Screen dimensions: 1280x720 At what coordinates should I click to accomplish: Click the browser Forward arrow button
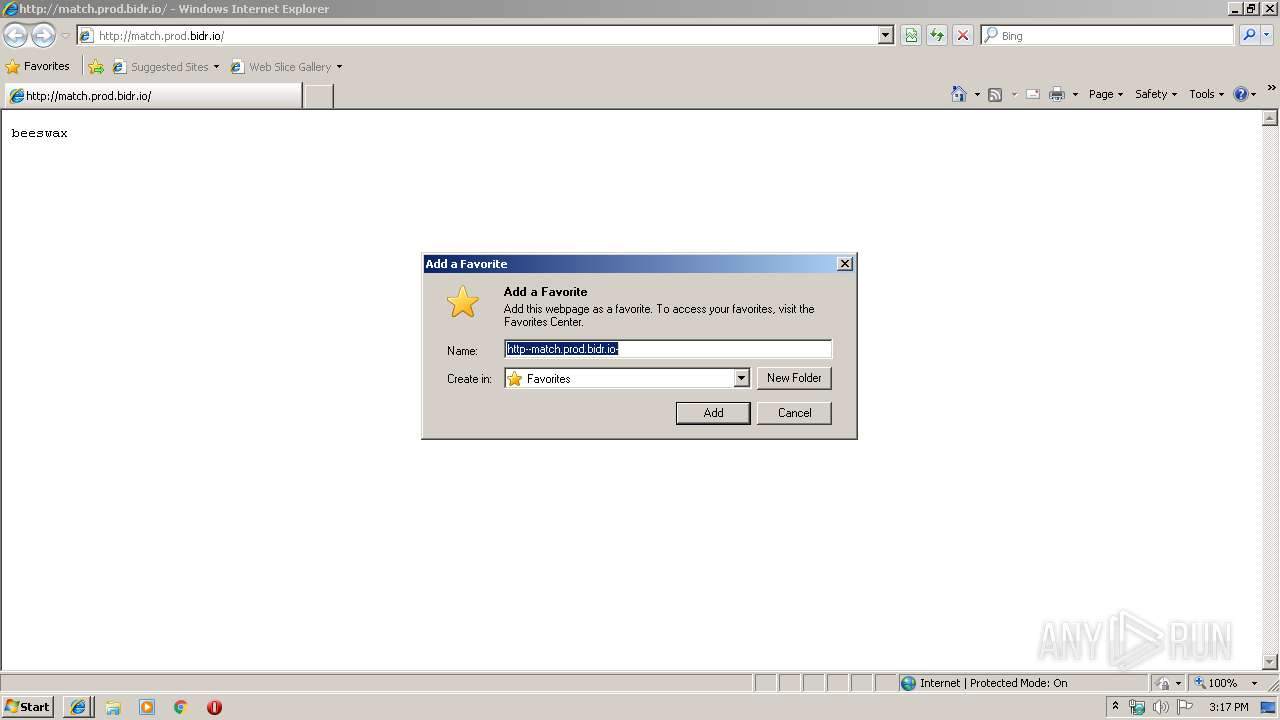(43, 36)
